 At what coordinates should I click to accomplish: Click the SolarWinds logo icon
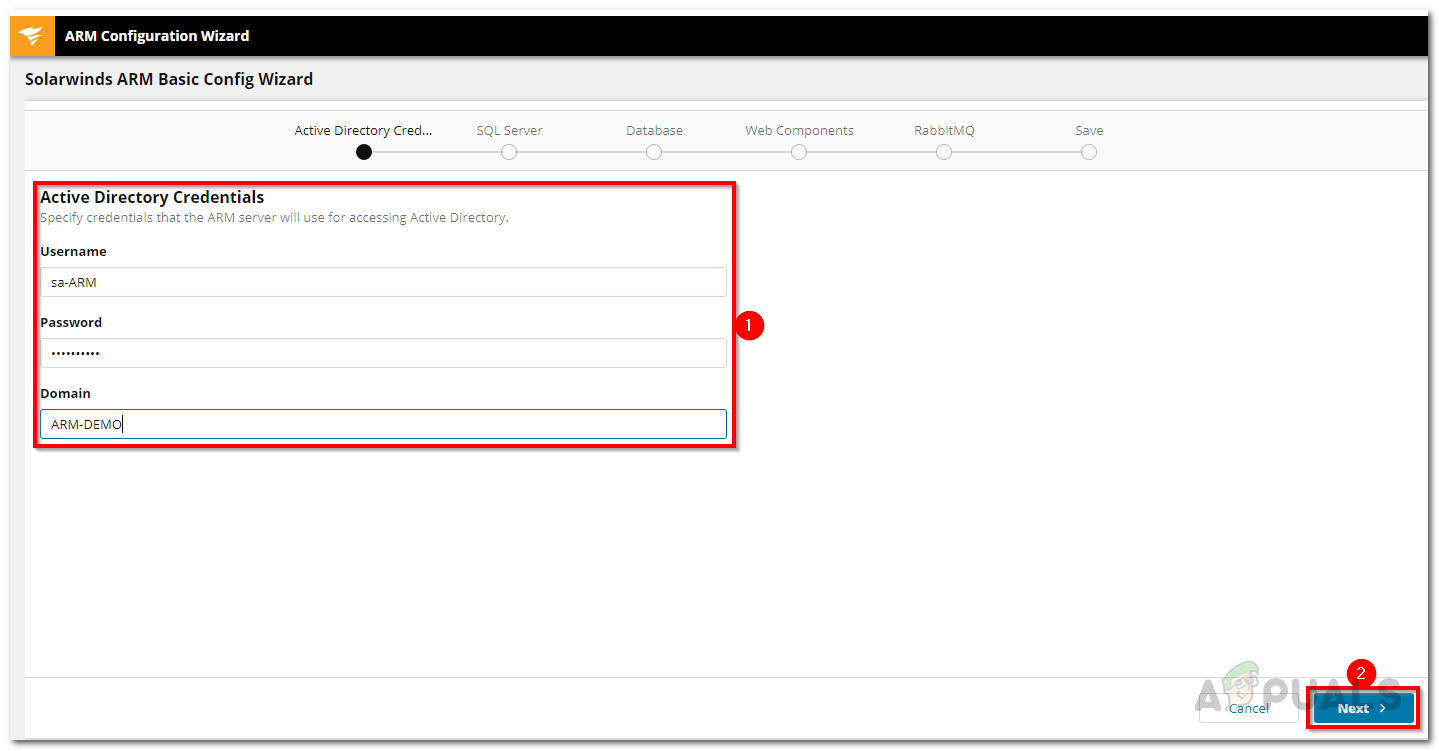click(31, 36)
